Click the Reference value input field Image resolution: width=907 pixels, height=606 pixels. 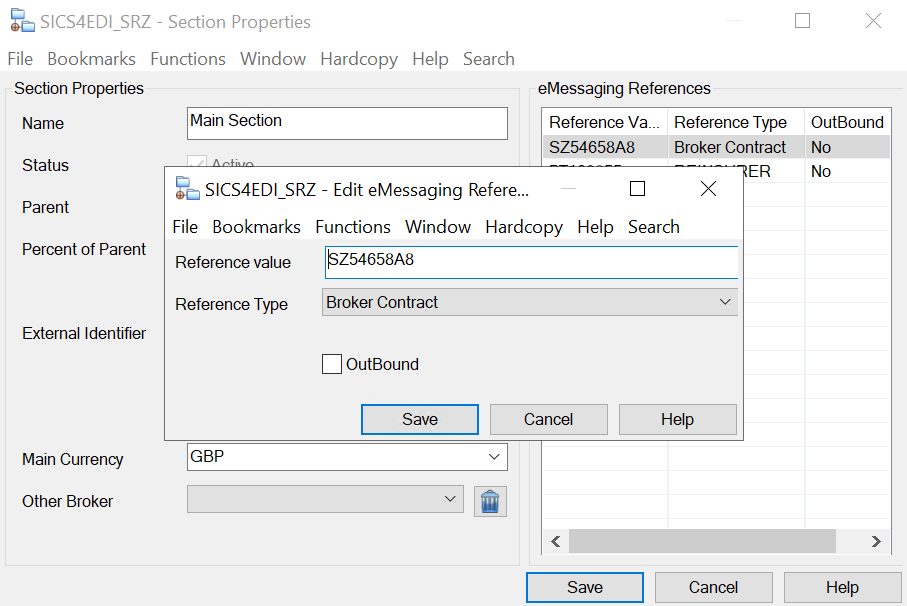530,262
